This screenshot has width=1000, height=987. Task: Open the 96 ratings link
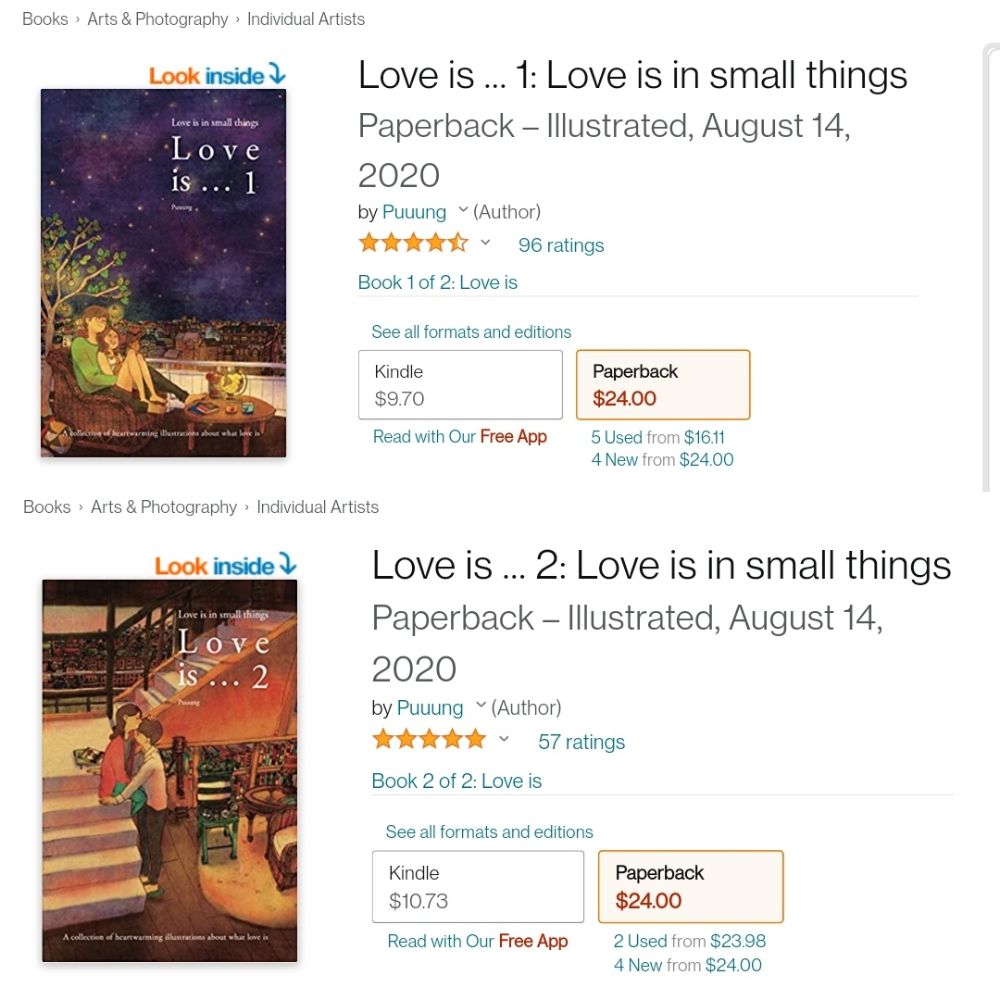point(561,245)
